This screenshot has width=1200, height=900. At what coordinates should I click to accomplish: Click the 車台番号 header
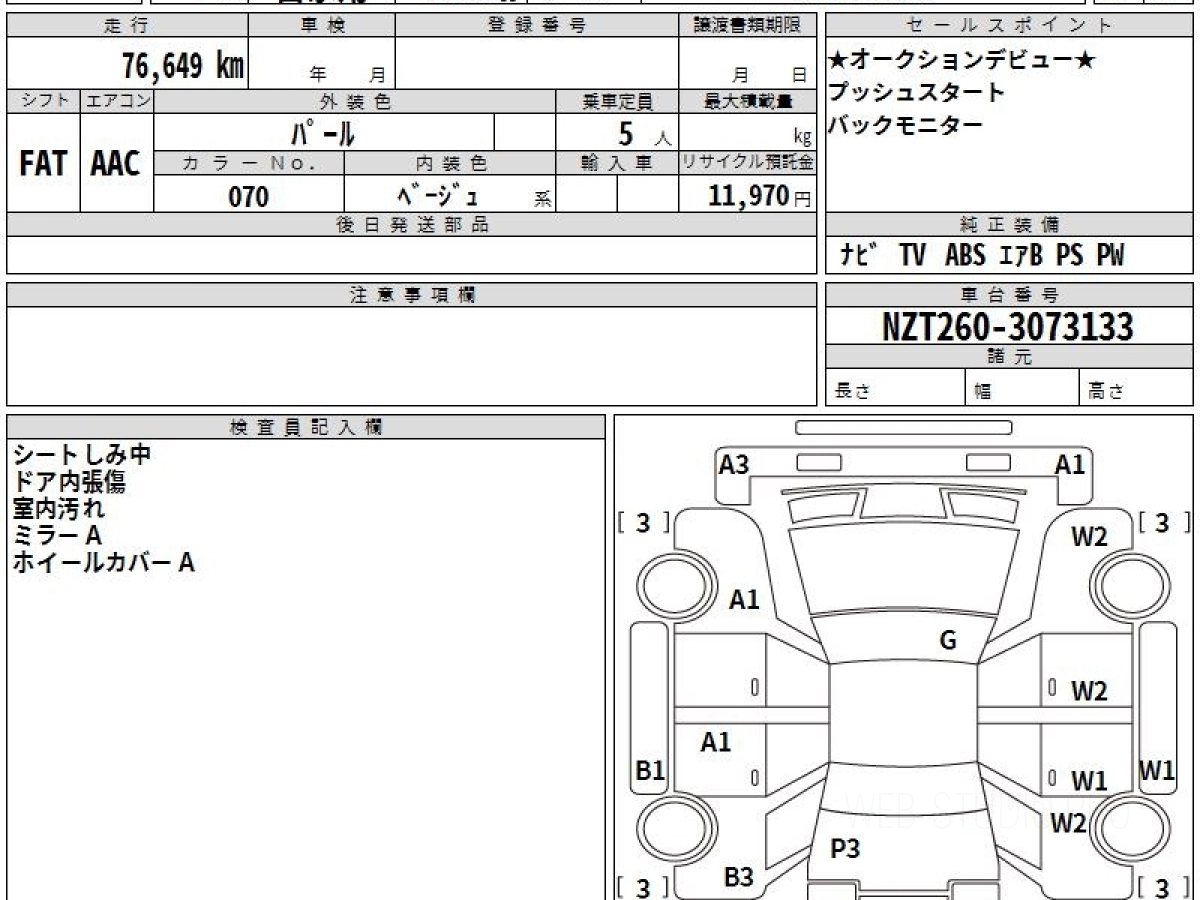pos(1009,295)
